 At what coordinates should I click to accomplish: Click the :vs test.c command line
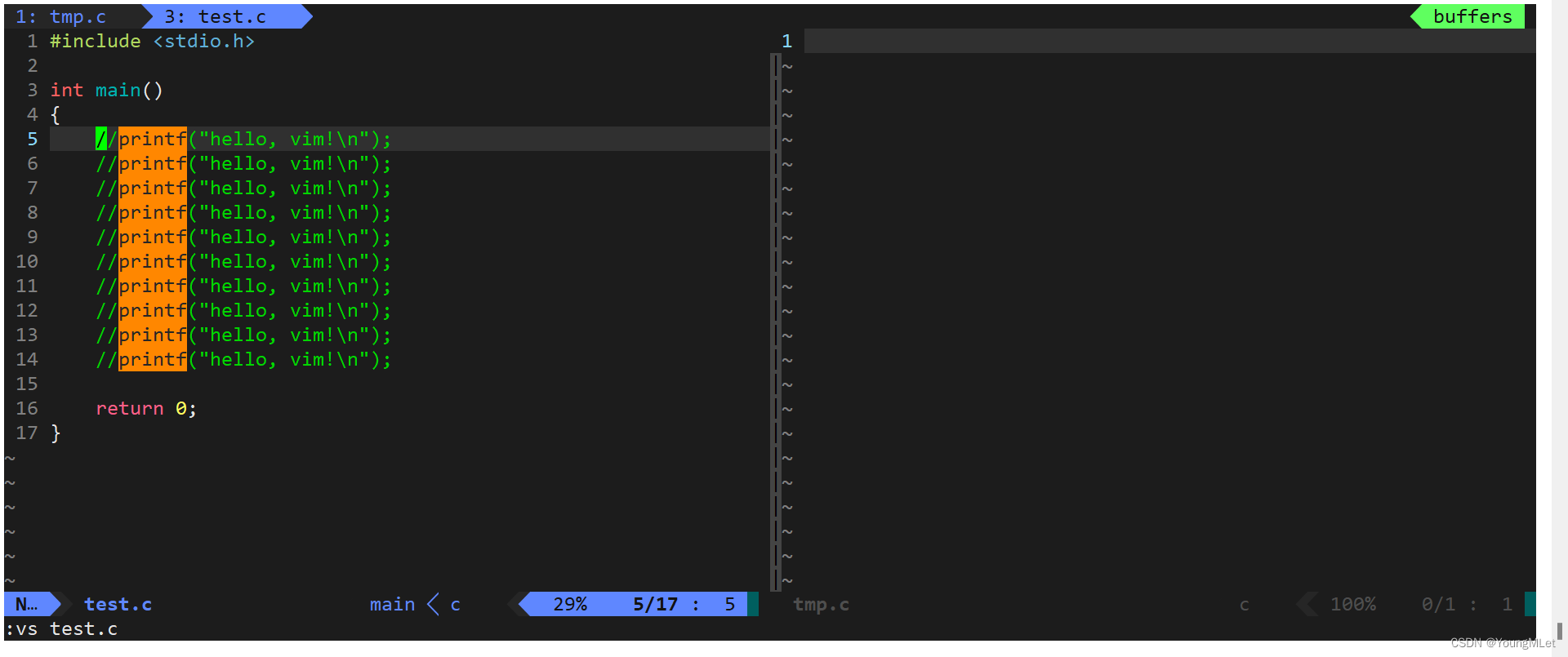(x=61, y=628)
